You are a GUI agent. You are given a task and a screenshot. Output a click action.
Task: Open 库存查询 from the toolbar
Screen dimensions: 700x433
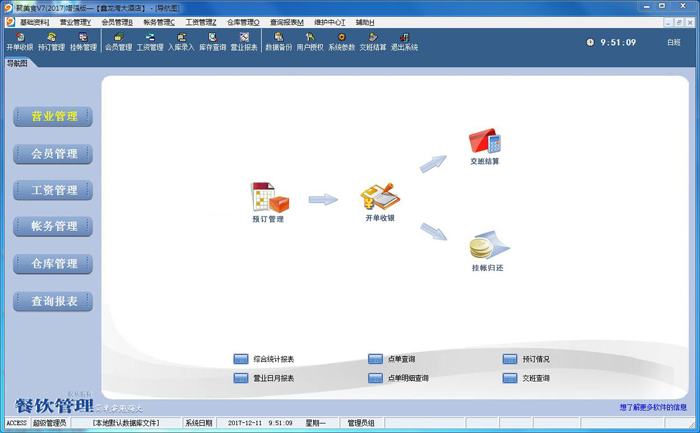[212, 41]
